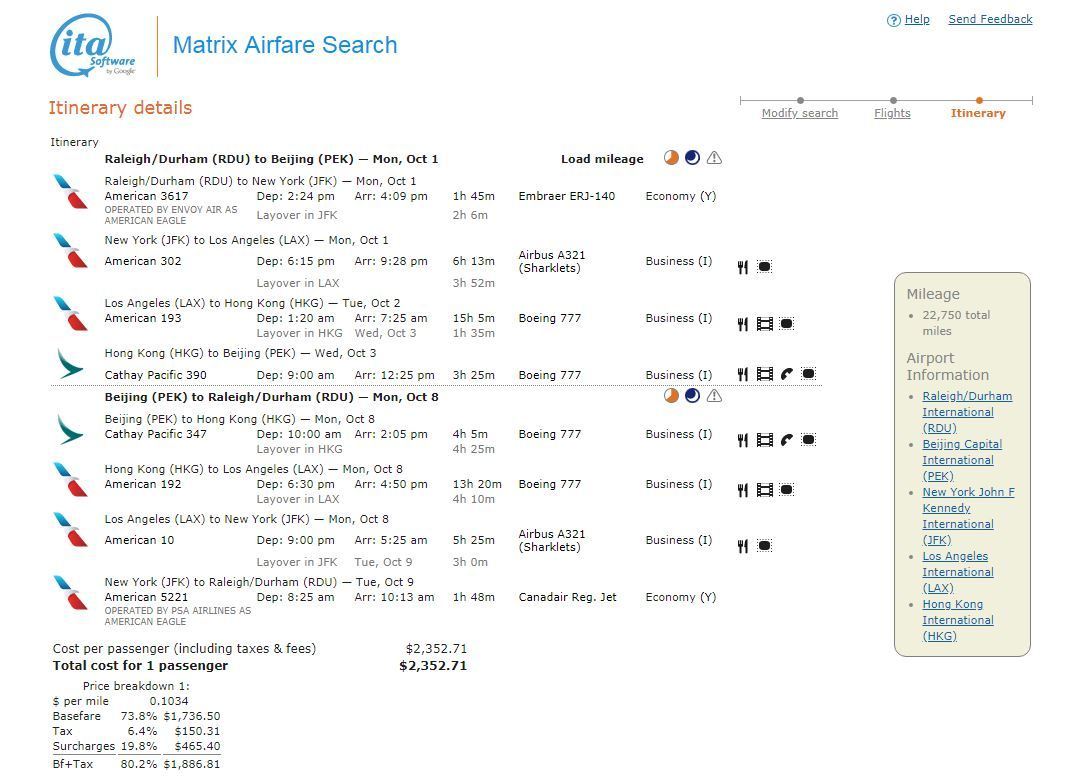Open the Help link
The width and height of the screenshot is (1074, 777).
pos(917,19)
